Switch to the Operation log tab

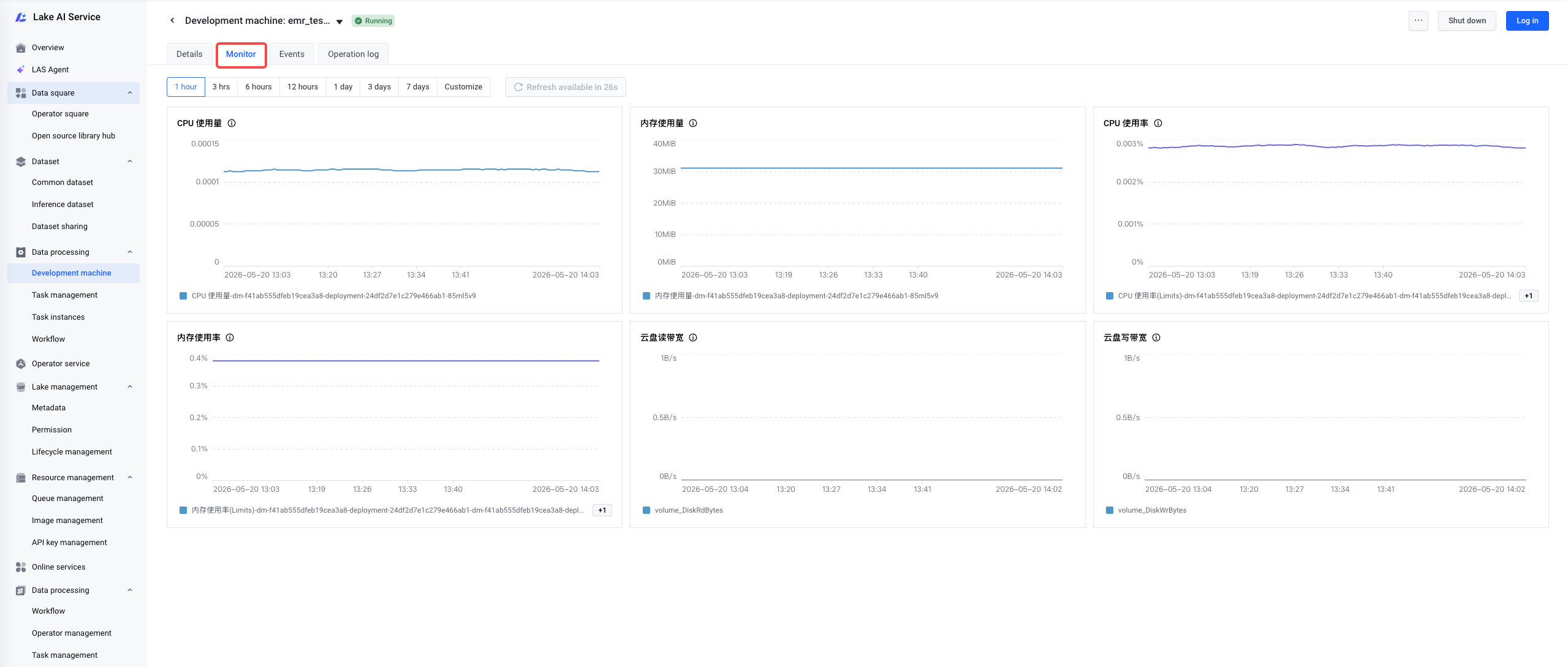point(354,54)
